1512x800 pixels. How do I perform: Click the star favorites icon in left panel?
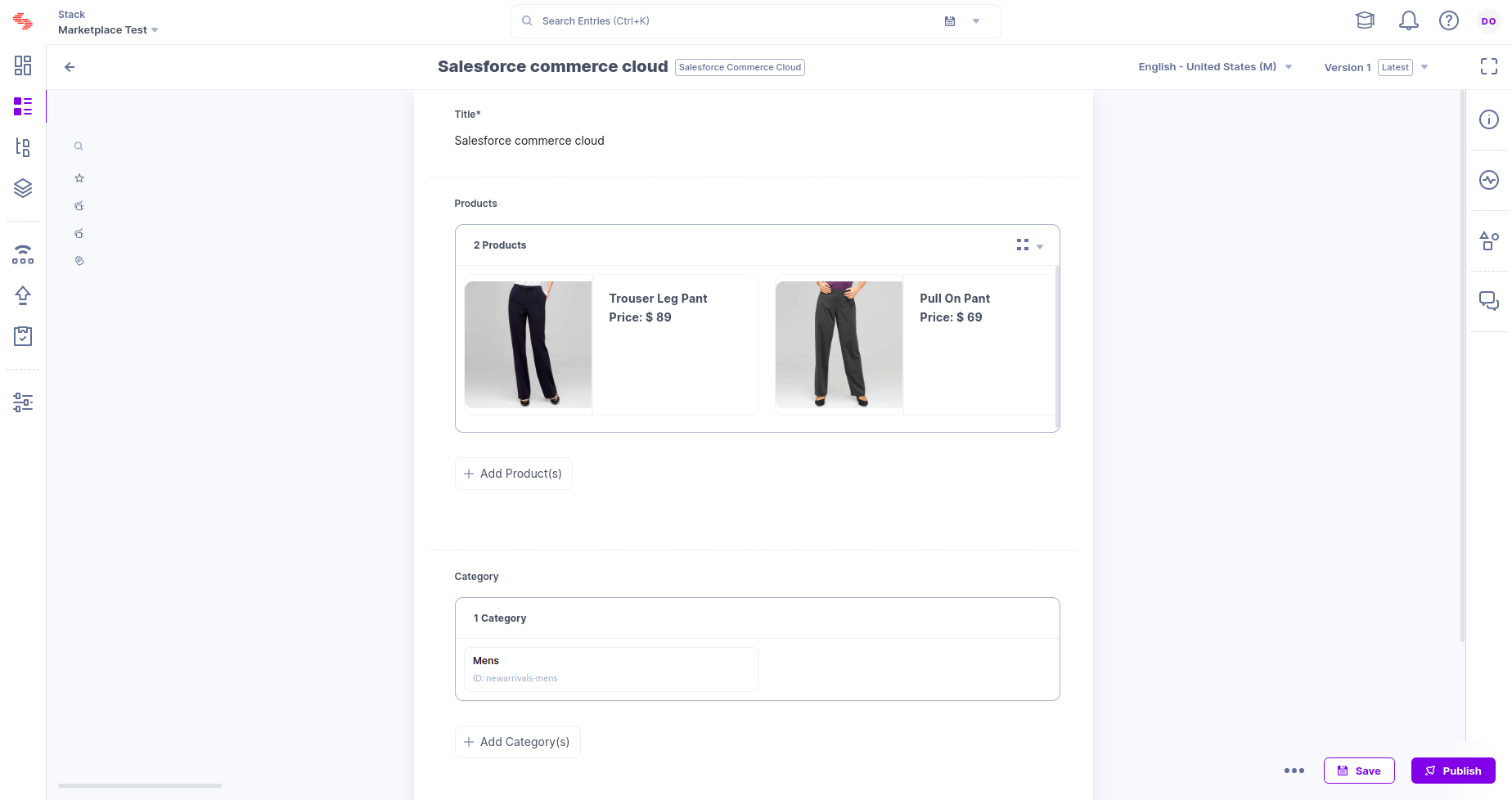point(79,178)
